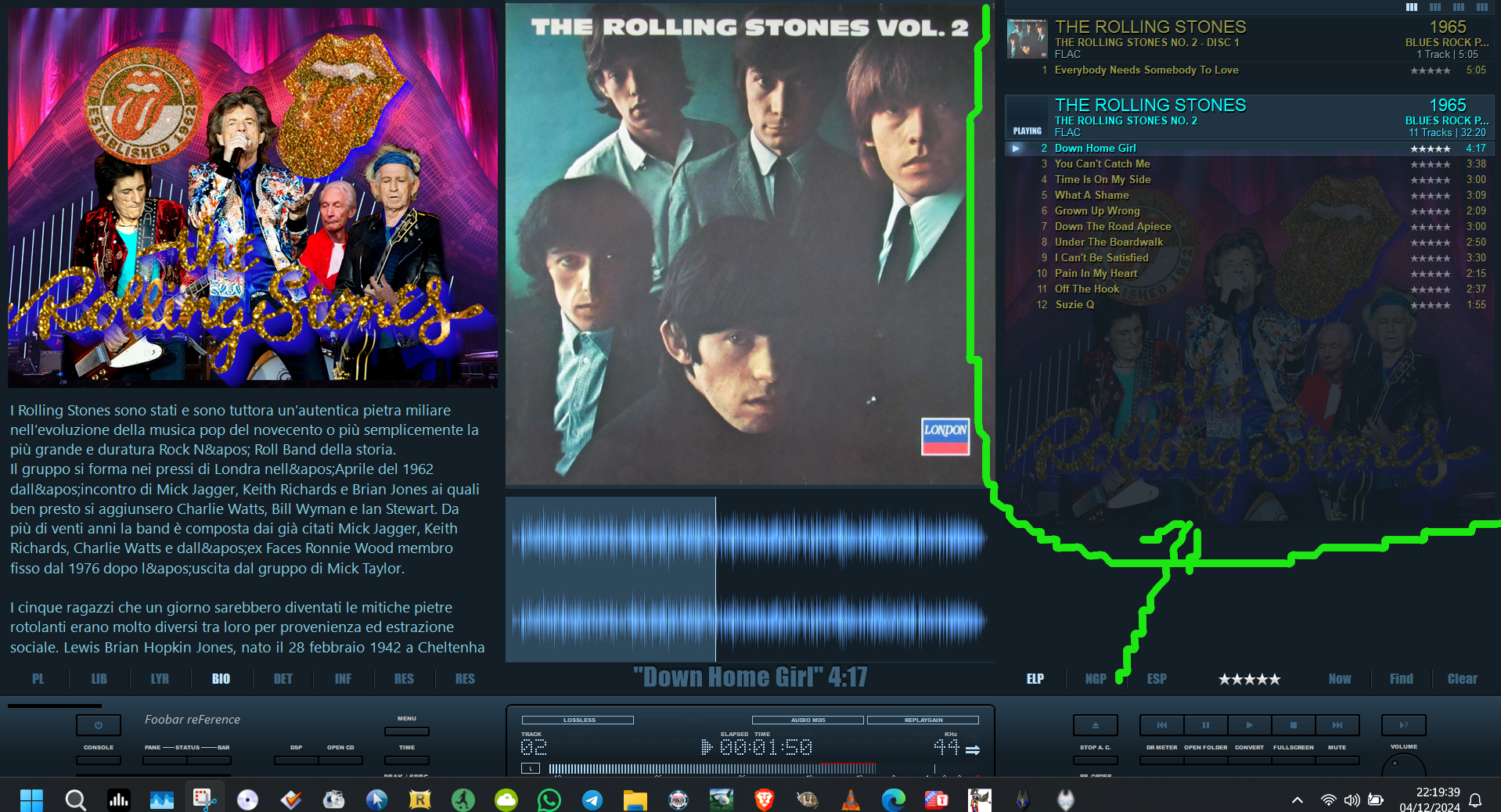Click the playback order arrow icon in display

(973, 749)
